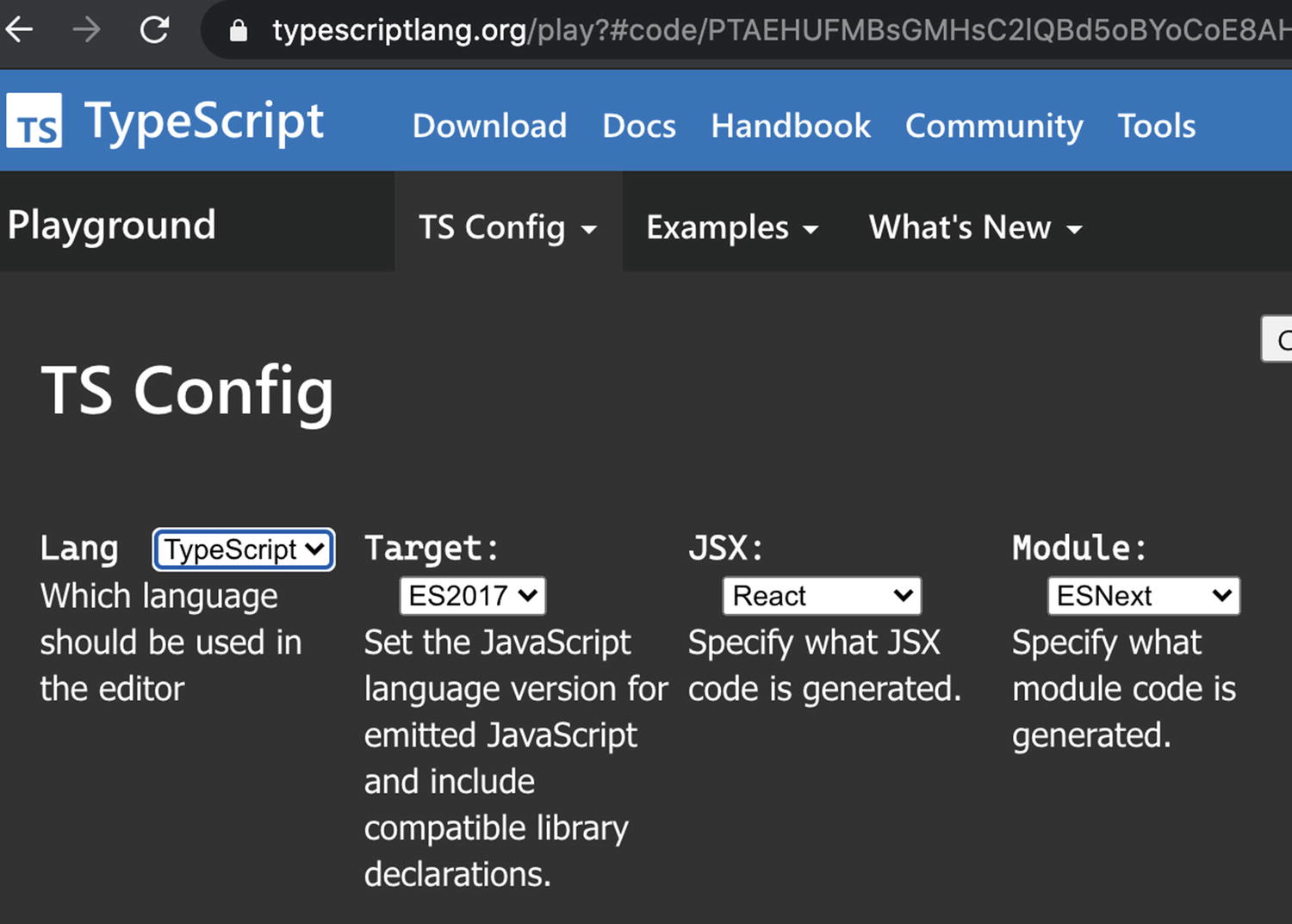The image size is (1292, 924).
Task: Change the Lang selector to another language
Action: coord(243,549)
